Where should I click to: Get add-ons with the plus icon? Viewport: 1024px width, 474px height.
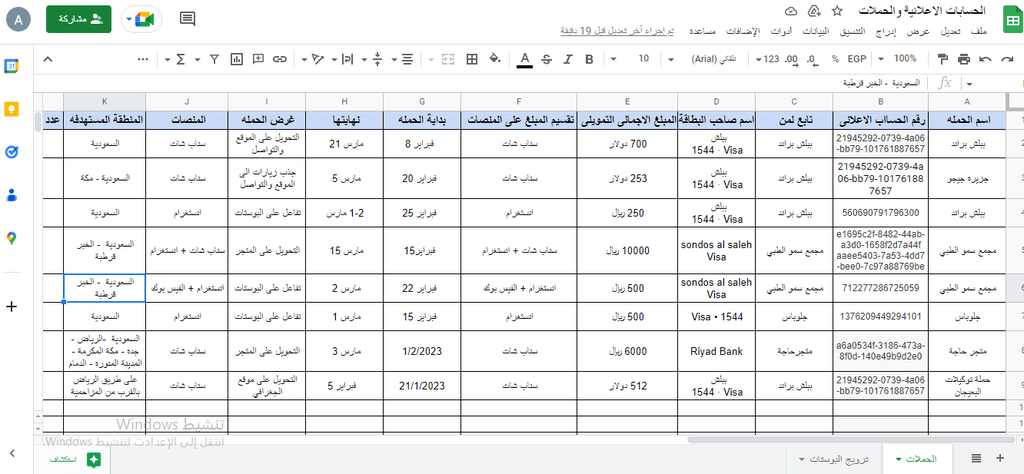coord(11,306)
